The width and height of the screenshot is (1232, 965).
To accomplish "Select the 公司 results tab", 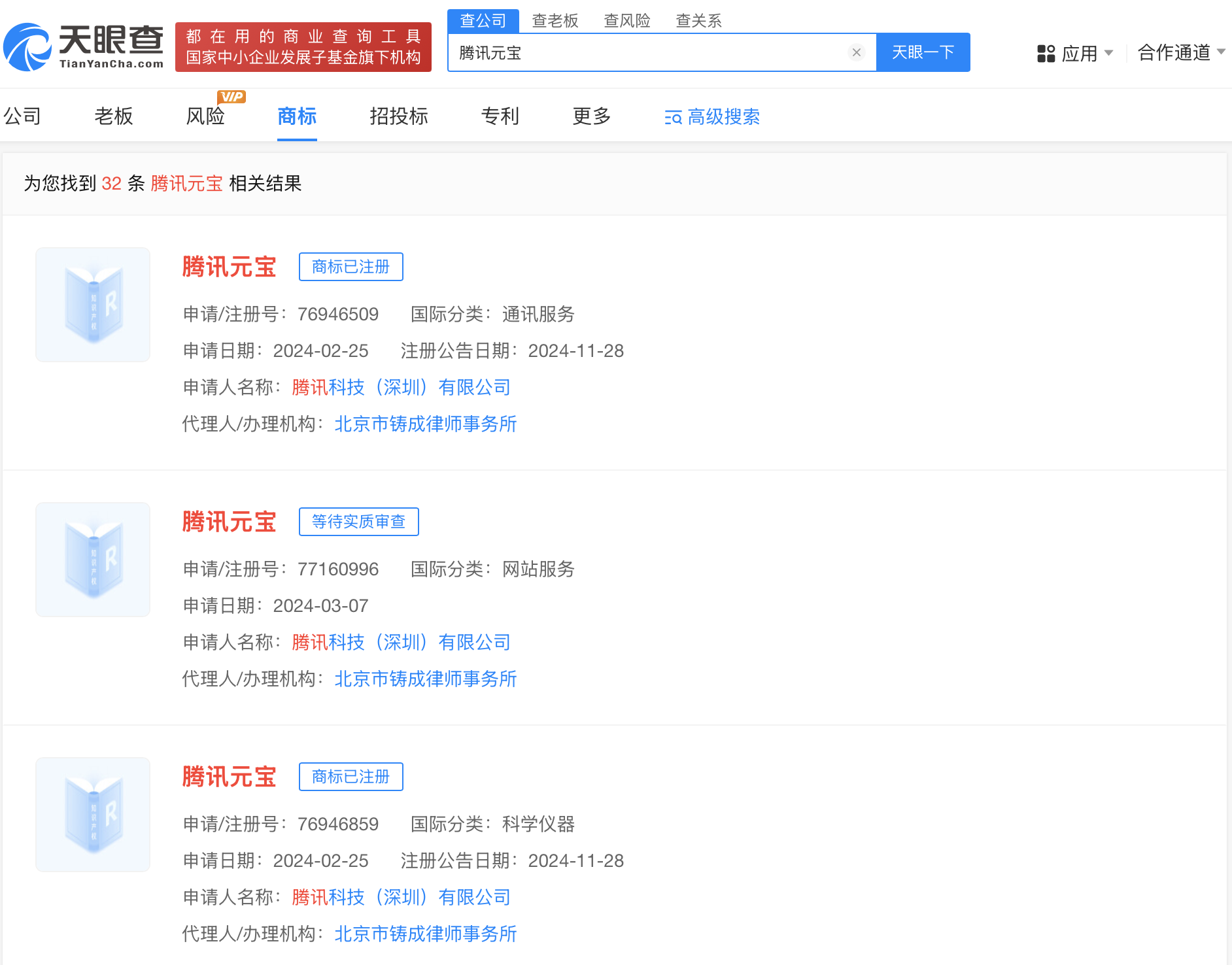I will (x=22, y=116).
